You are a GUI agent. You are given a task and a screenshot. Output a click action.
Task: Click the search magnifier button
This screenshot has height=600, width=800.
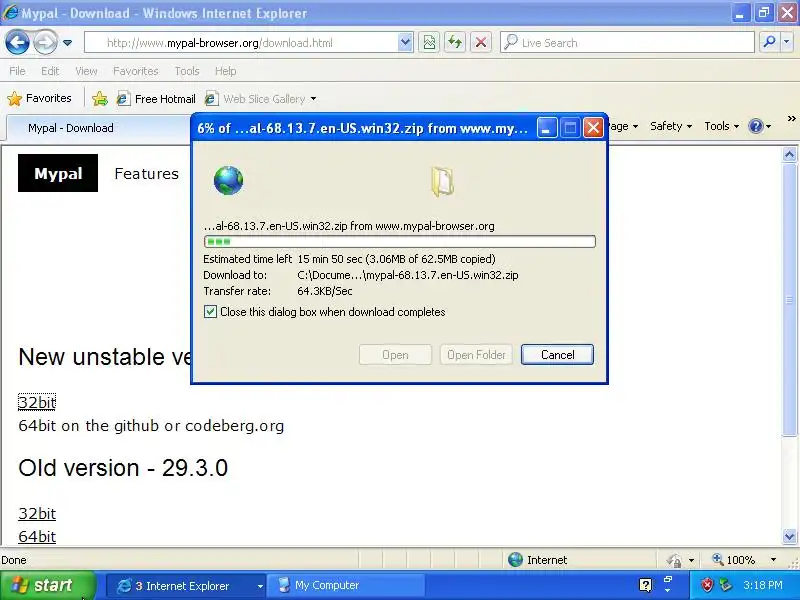point(769,43)
